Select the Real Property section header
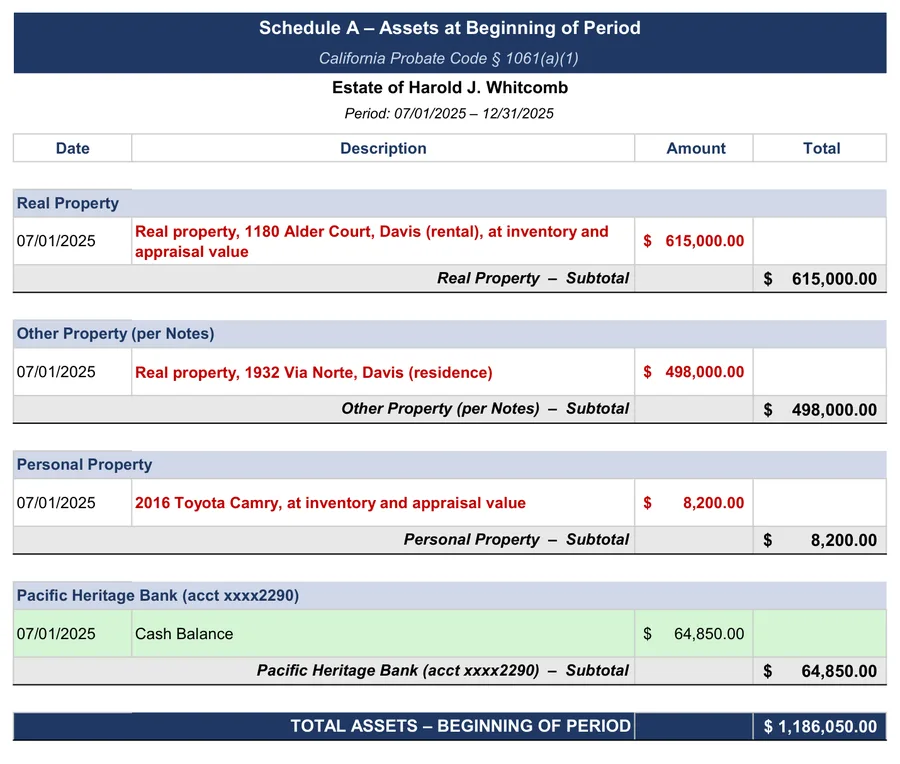 [x=449, y=203]
